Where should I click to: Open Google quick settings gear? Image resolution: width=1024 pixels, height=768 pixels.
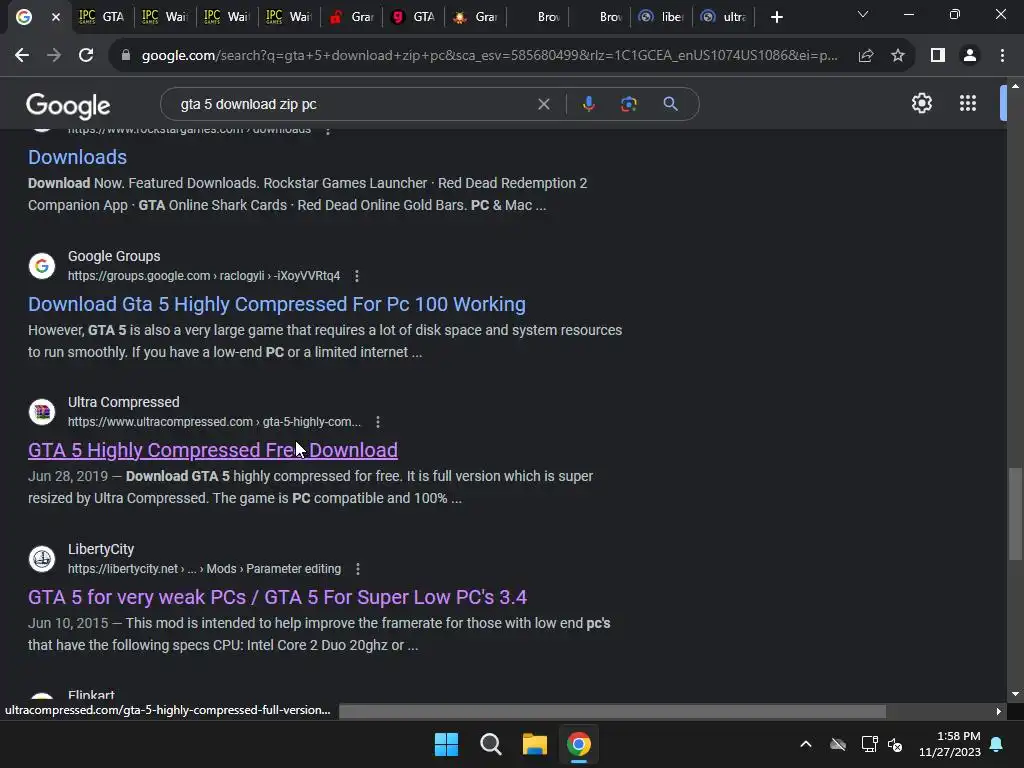921,103
